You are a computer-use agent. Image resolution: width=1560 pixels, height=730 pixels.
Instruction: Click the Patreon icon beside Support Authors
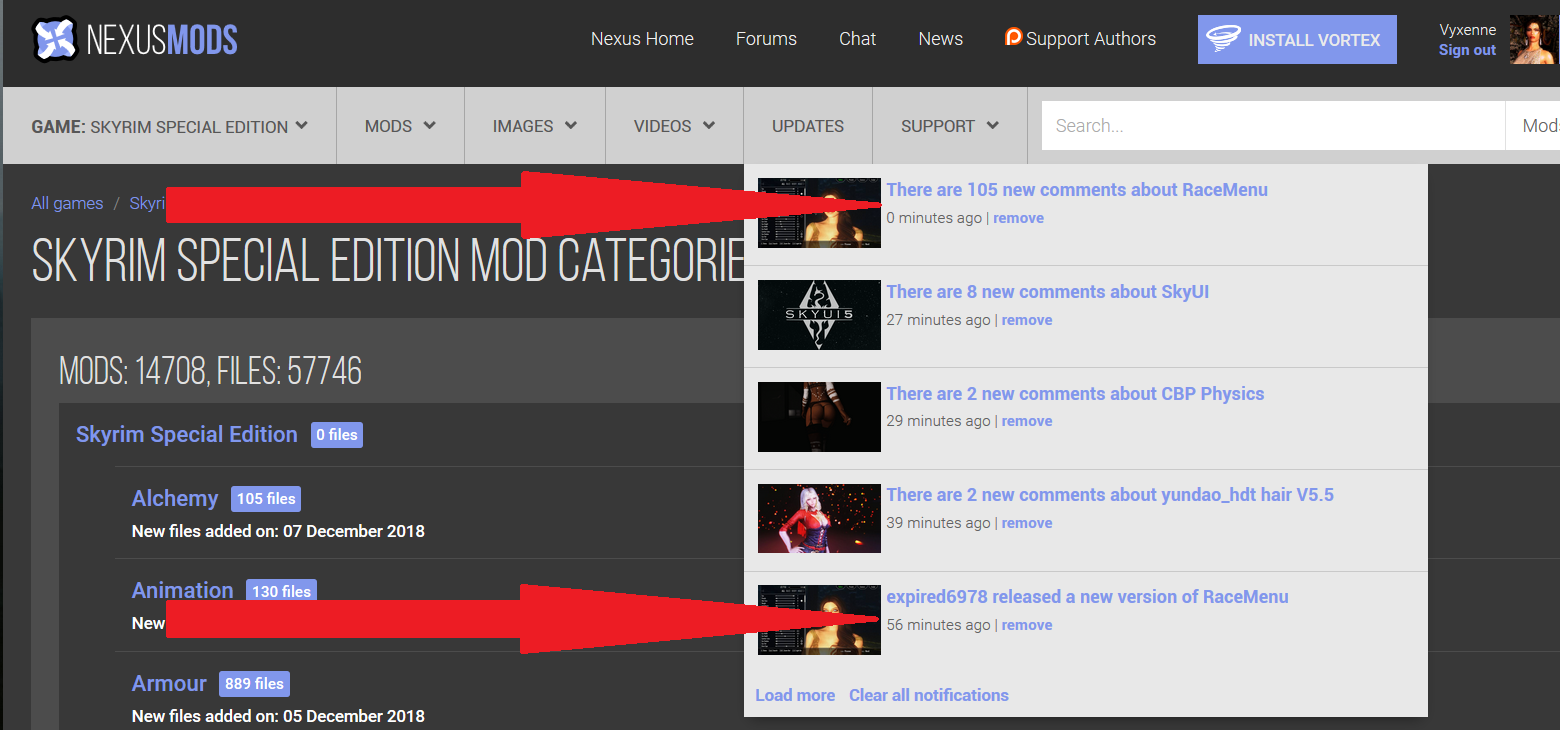coord(1013,38)
